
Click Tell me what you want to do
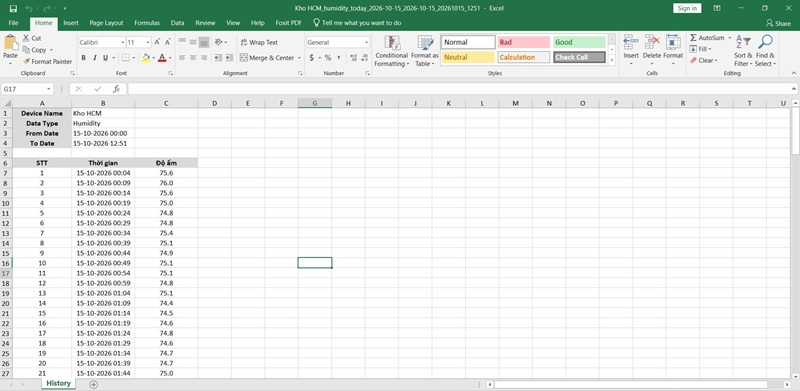pos(357,23)
